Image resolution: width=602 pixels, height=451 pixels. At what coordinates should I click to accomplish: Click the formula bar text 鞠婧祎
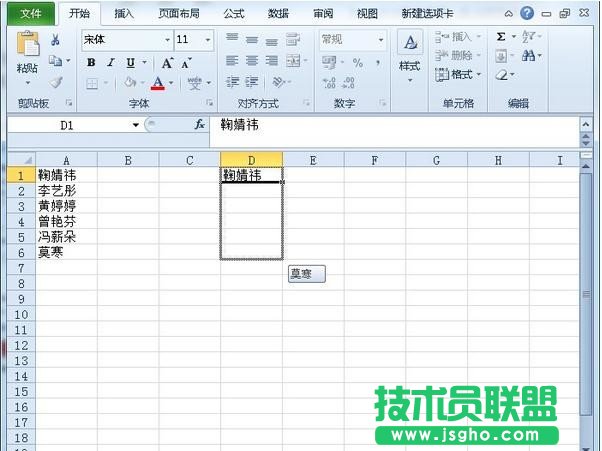(x=239, y=124)
